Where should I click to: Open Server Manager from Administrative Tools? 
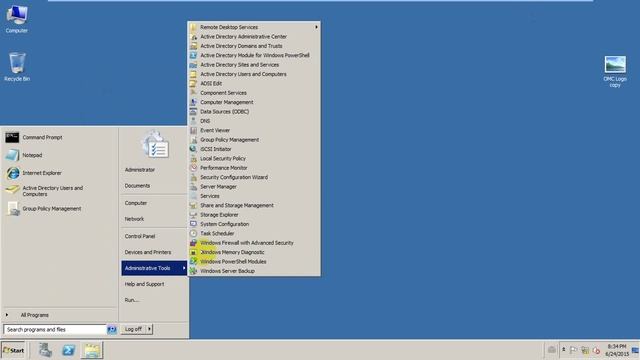(254, 187)
